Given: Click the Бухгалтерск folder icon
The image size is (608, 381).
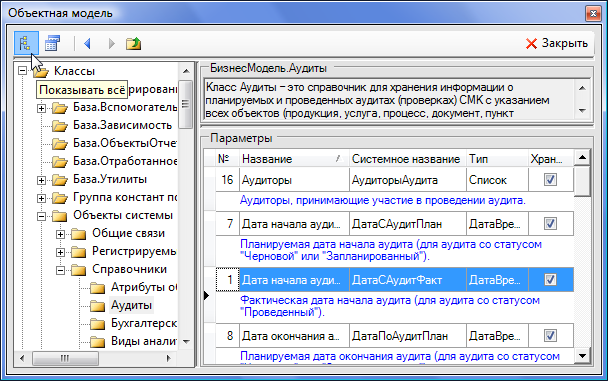Looking at the screenshot, I should coord(97,324).
